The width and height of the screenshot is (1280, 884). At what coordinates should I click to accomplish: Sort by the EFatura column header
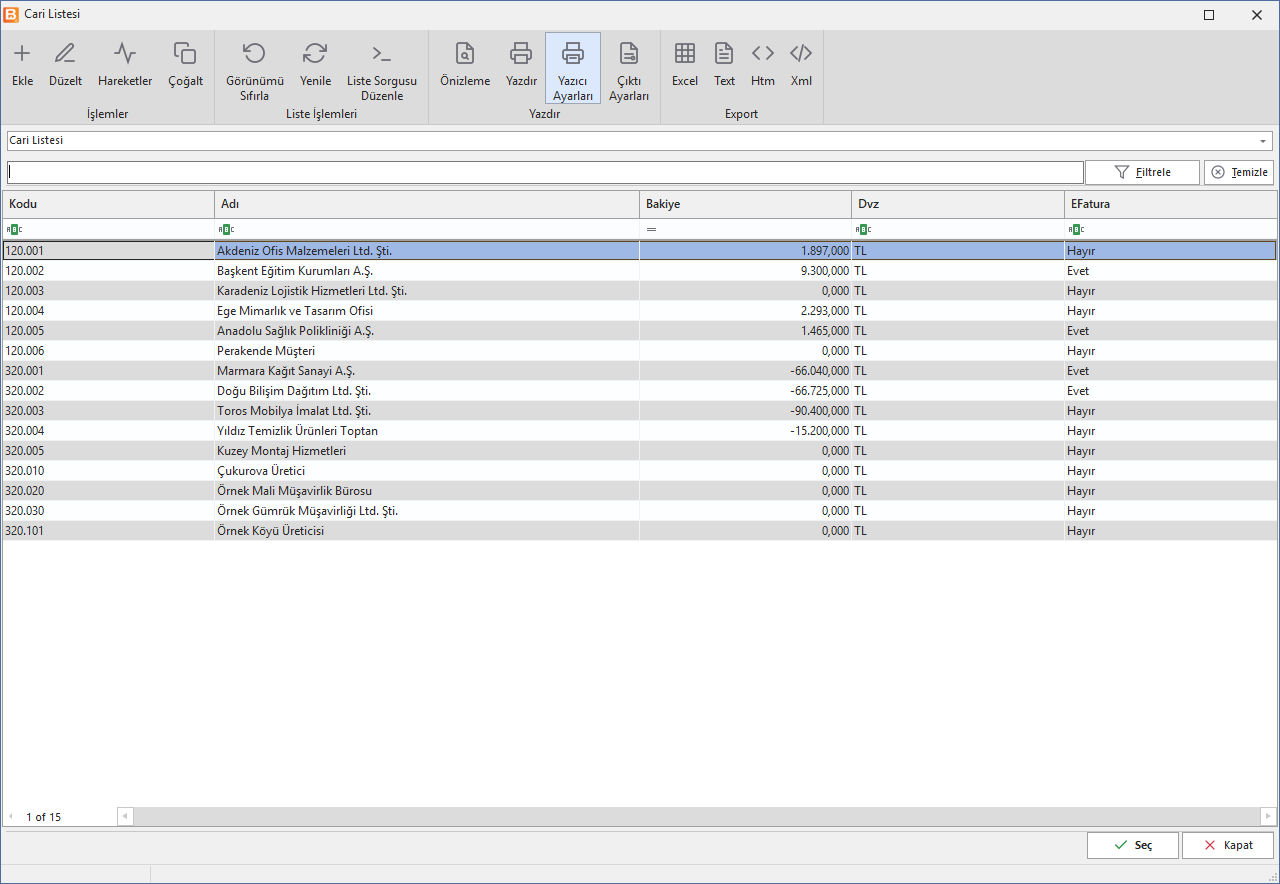(x=1170, y=204)
